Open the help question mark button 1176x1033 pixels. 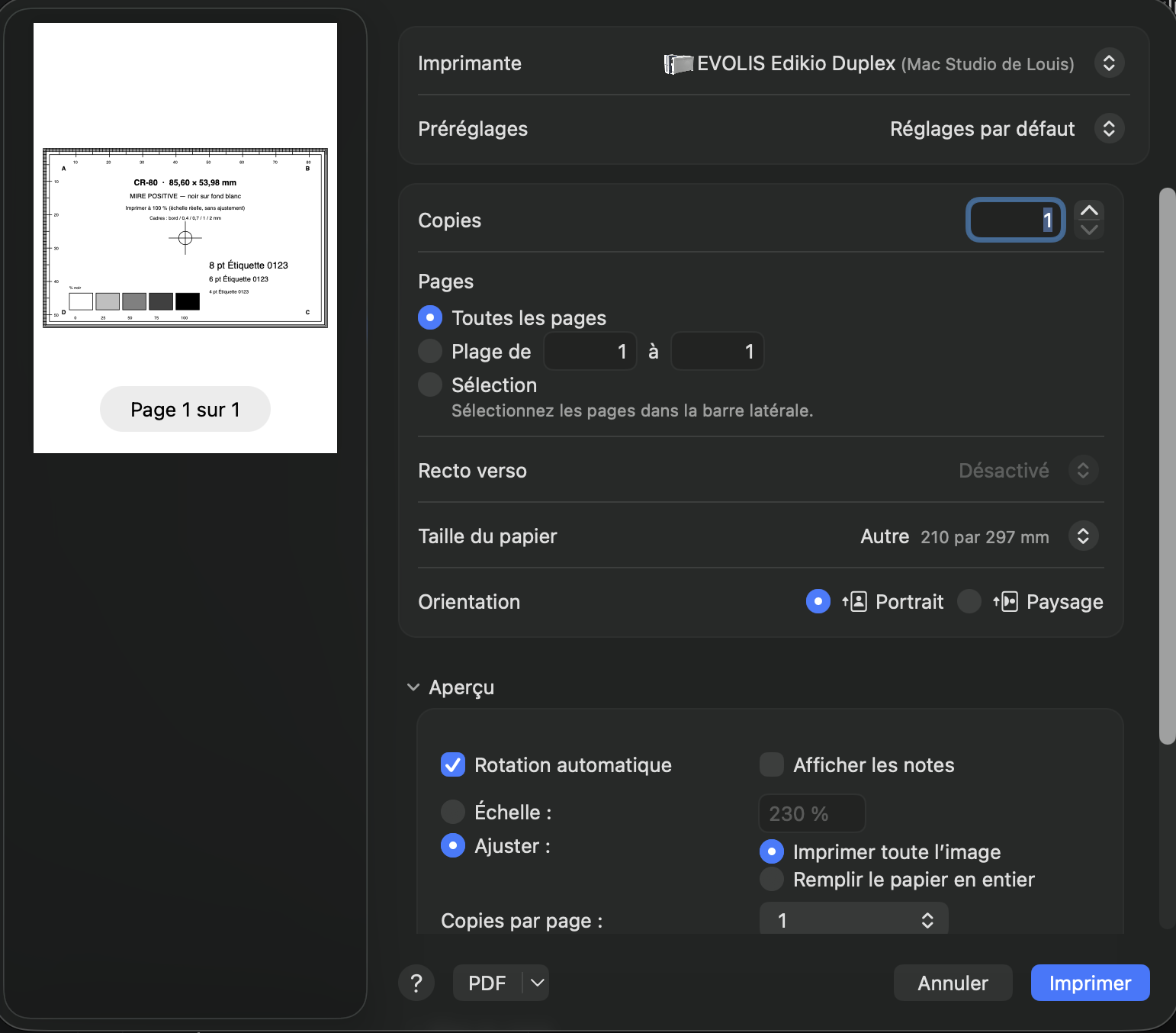(416, 983)
